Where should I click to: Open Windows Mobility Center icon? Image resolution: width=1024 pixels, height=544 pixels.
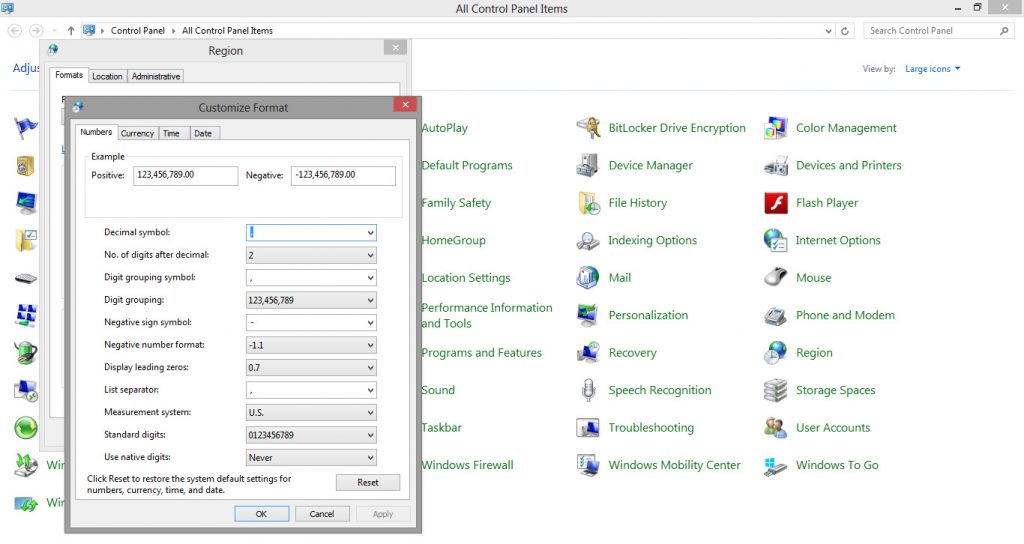tap(588, 465)
